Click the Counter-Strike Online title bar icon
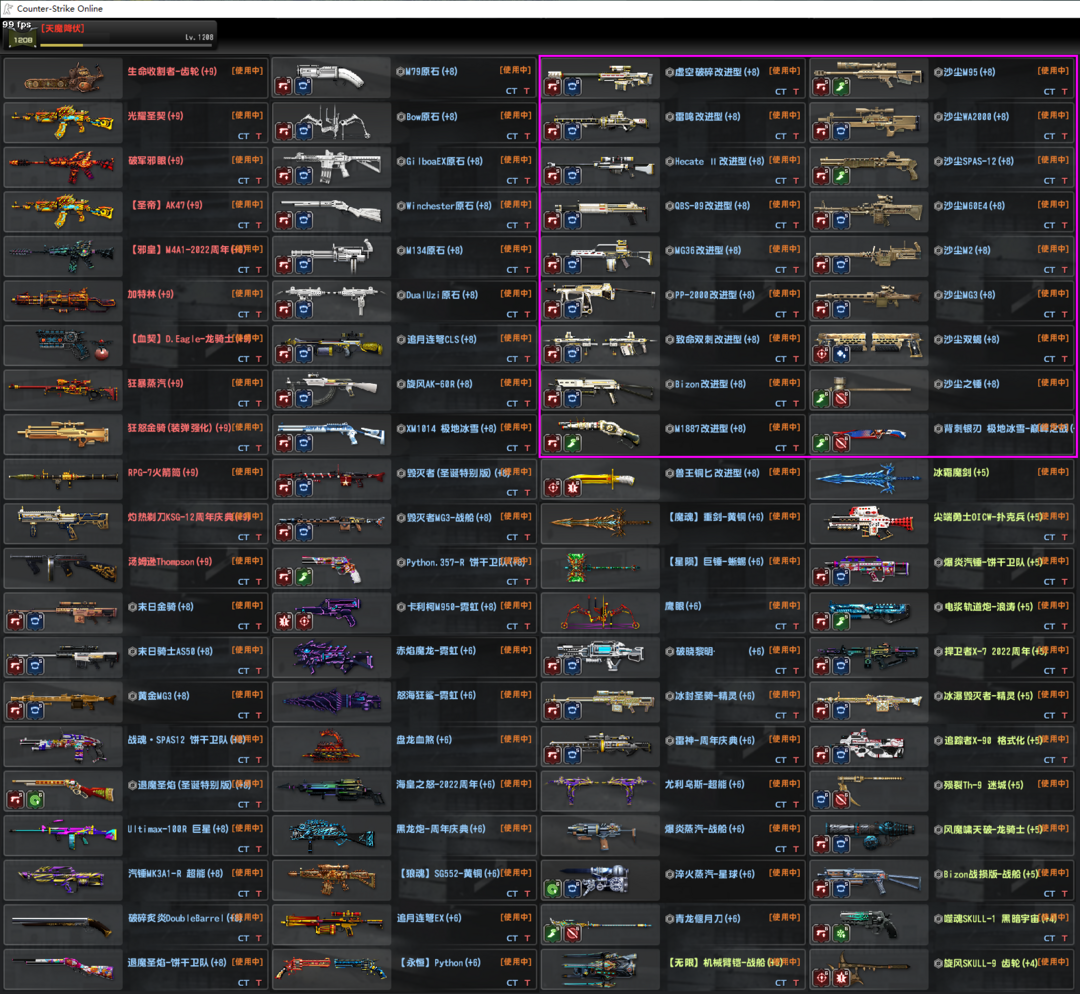The width and height of the screenshot is (1080, 994). coord(8,8)
